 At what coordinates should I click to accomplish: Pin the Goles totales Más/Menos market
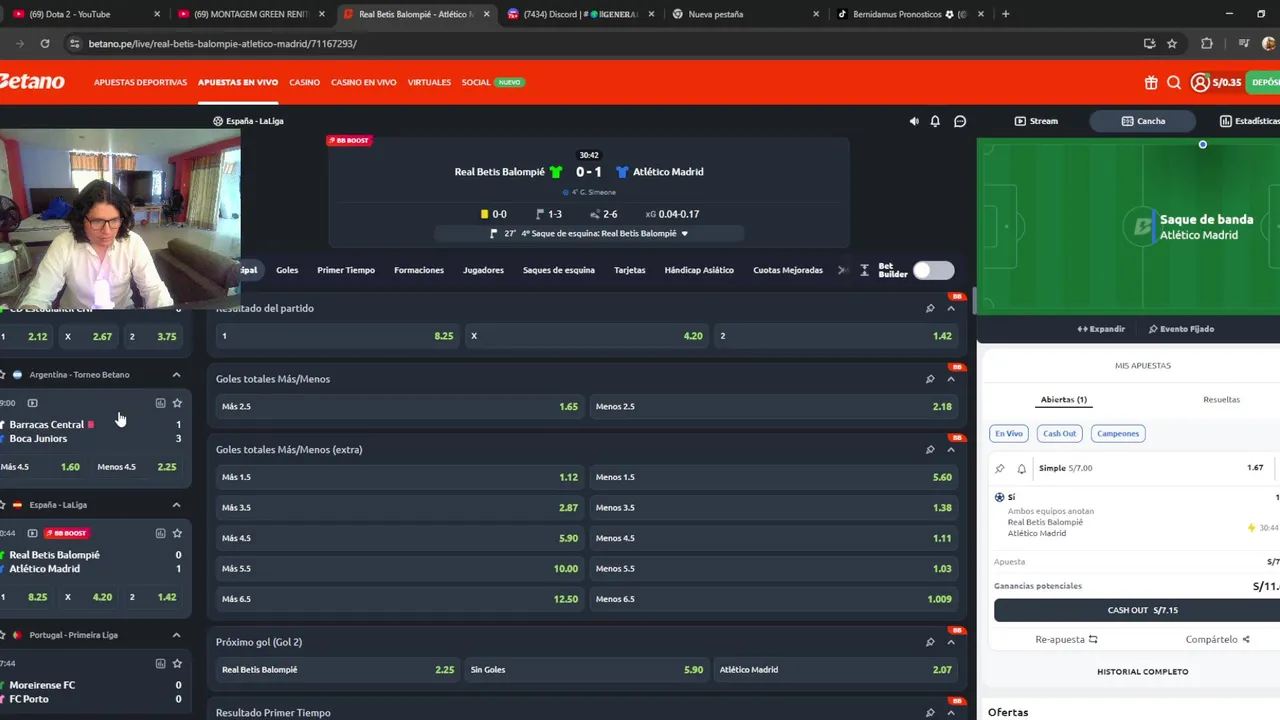[x=930, y=379]
